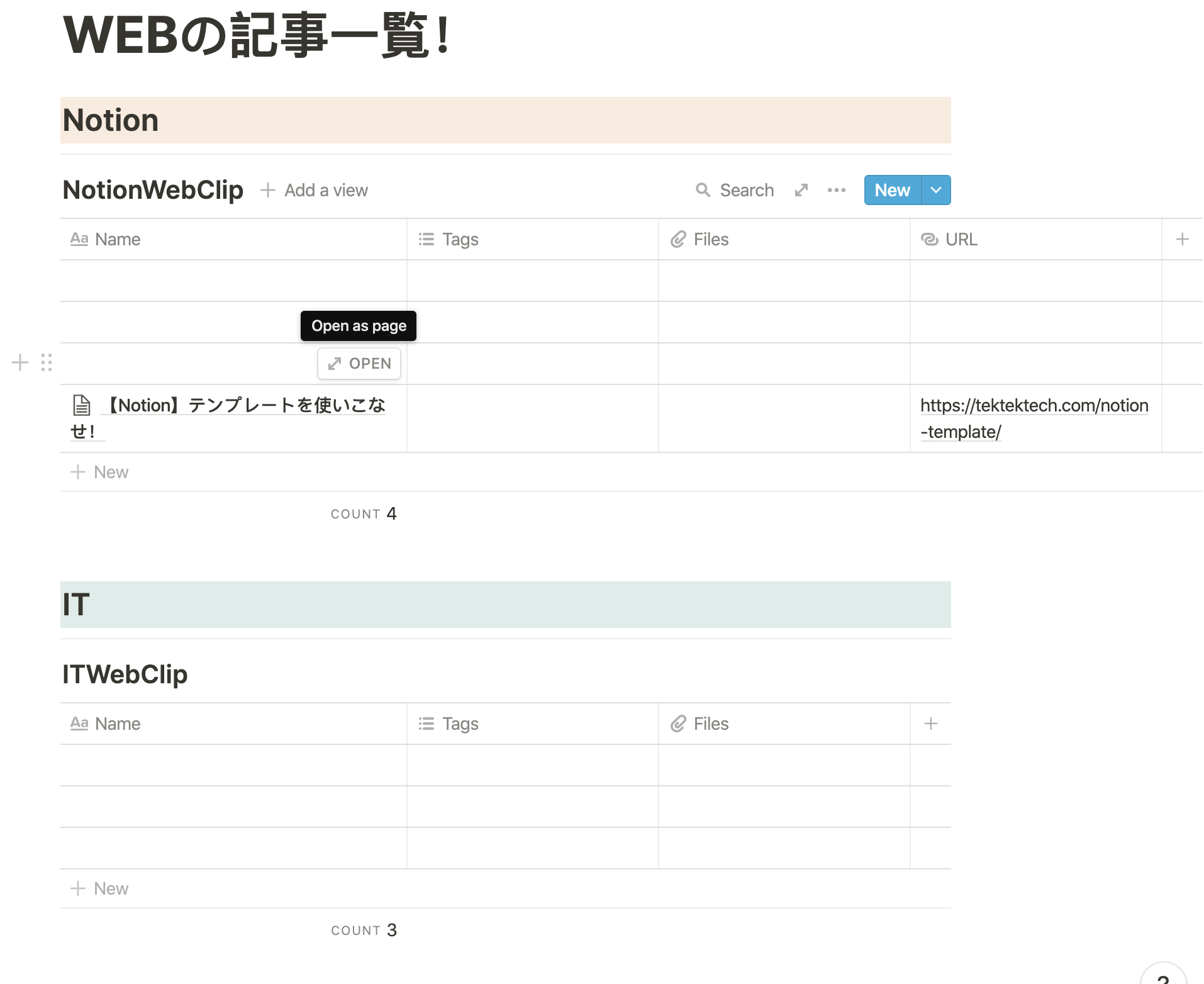Click the plus icon to add a NotionWebClip property
Image resolution: width=1204 pixels, height=984 pixels.
point(1182,239)
